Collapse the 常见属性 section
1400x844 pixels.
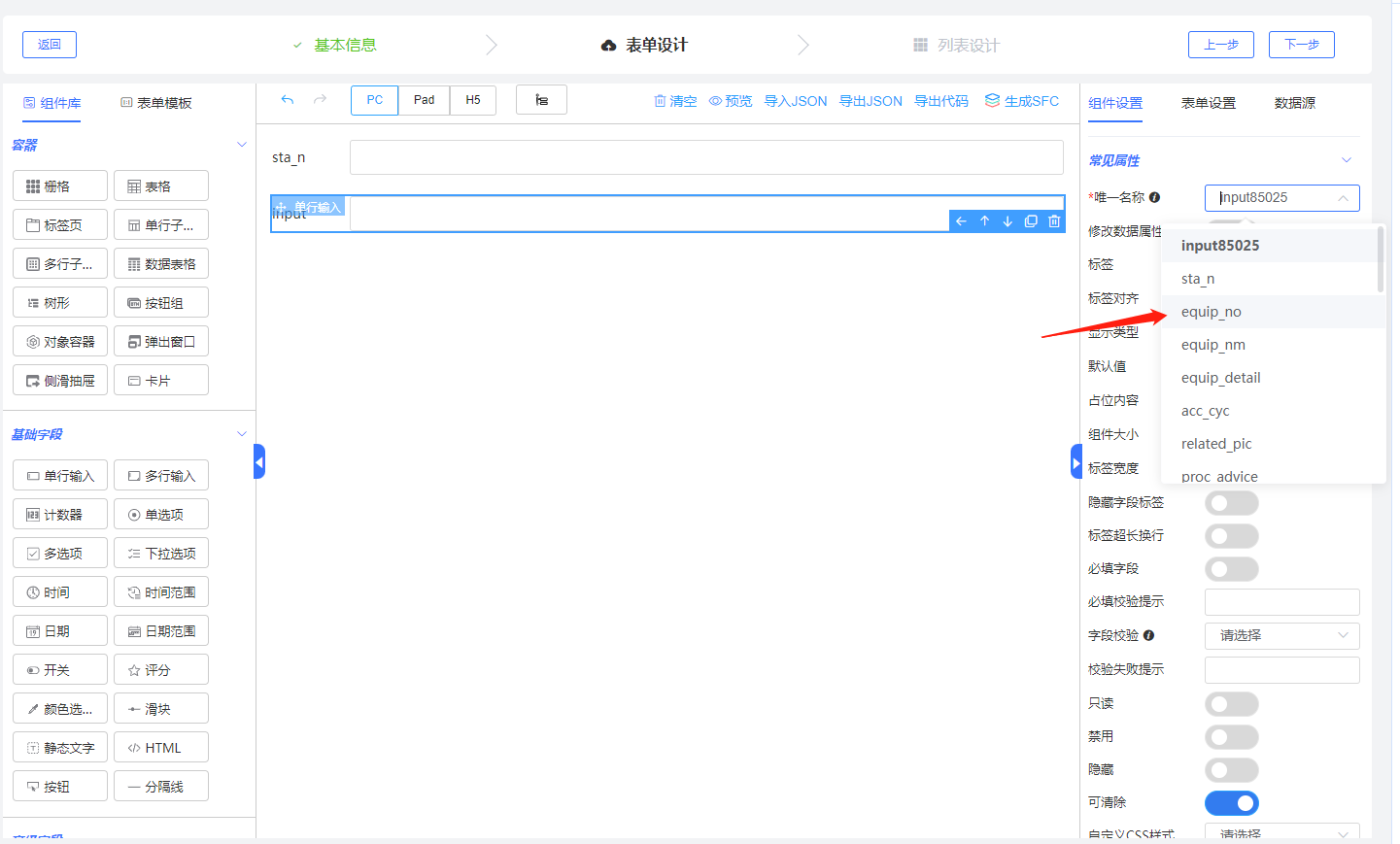click(1346, 160)
